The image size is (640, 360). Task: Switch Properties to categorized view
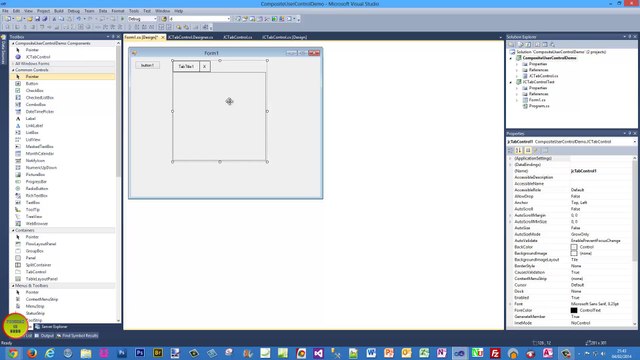[511, 151]
